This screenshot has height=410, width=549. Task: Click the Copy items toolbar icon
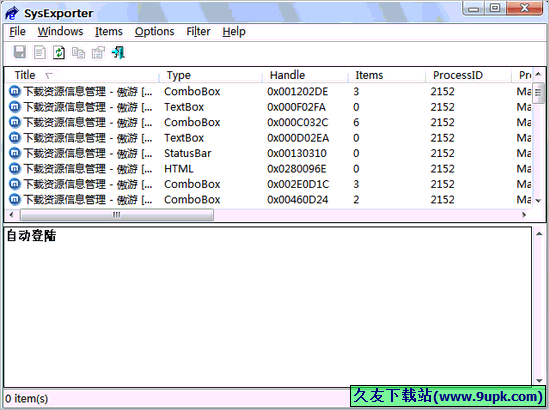pyautogui.click(x=78, y=53)
